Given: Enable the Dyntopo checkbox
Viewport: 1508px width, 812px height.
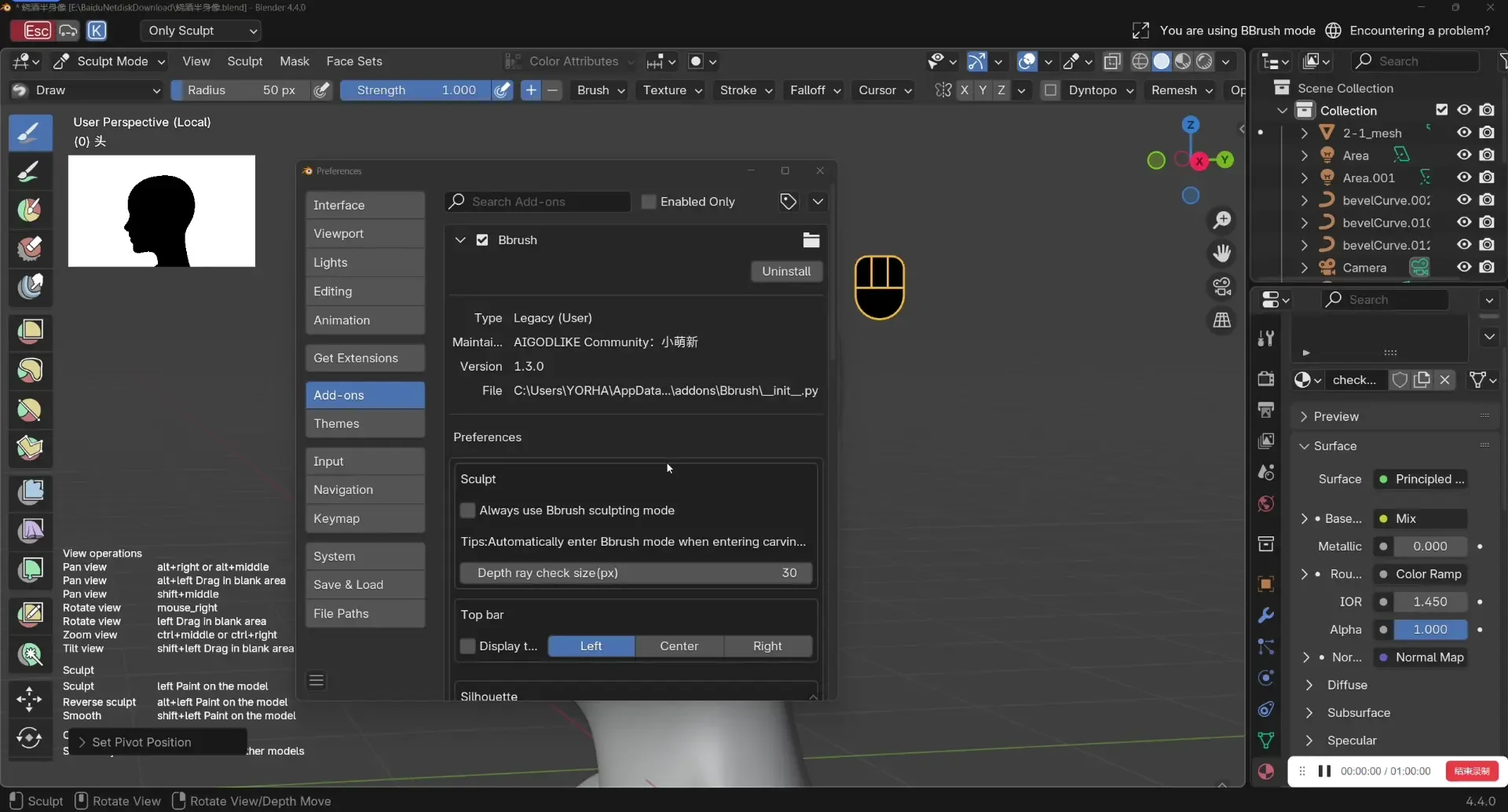Looking at the screenshot, I should coord(1050,90).
